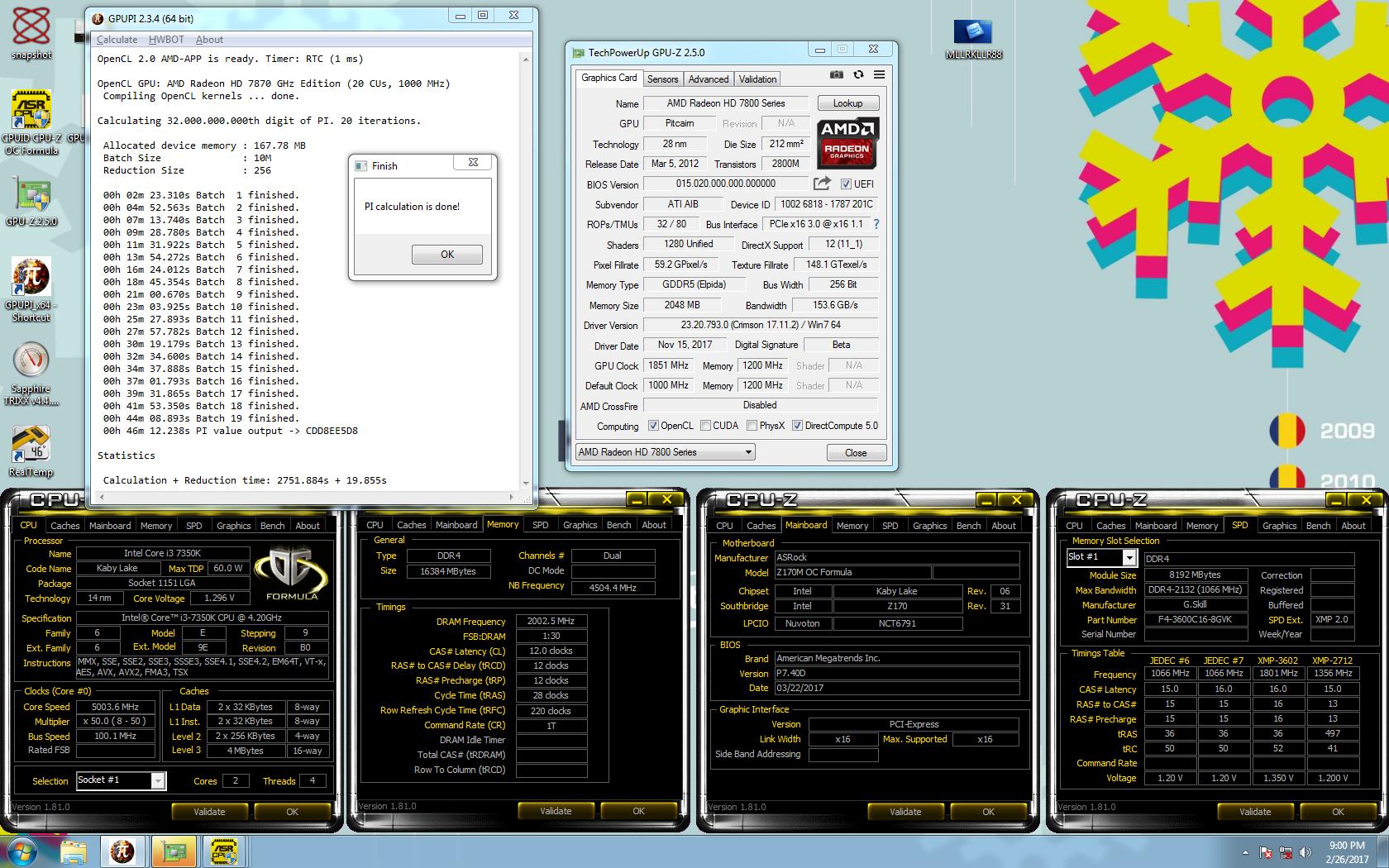Toggle the PhysX checkbox

tap(752, 426)
